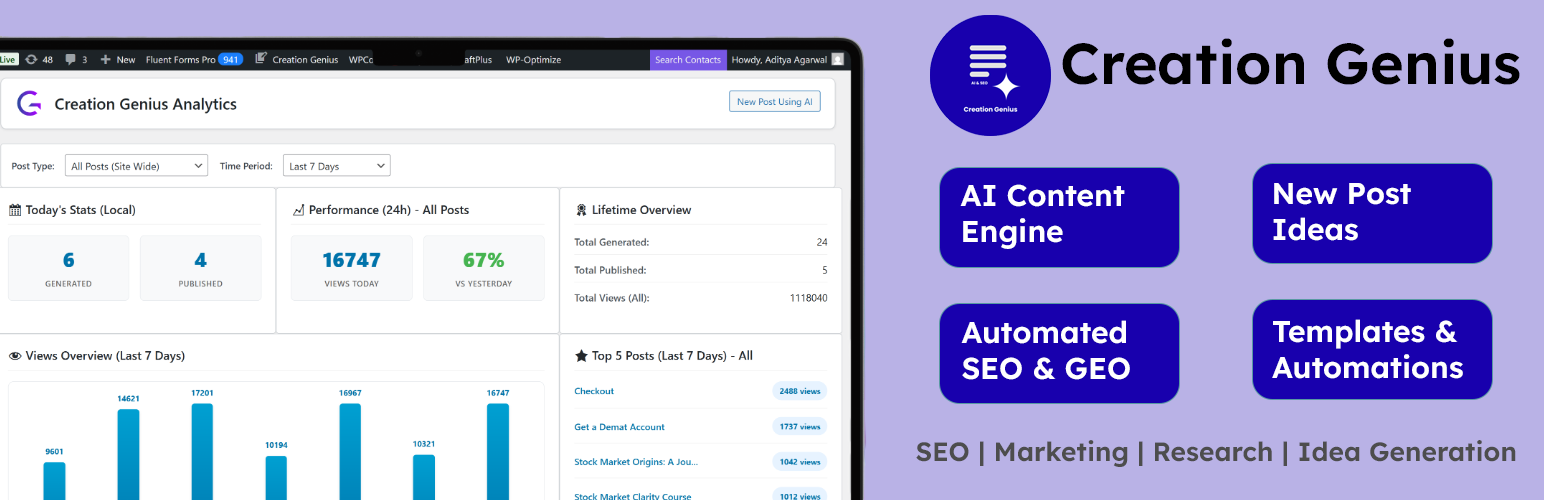Click the 67% vs Yesterday card
Image resolution: width=1544 pixels, height=500 pixels.
(484, 268)
